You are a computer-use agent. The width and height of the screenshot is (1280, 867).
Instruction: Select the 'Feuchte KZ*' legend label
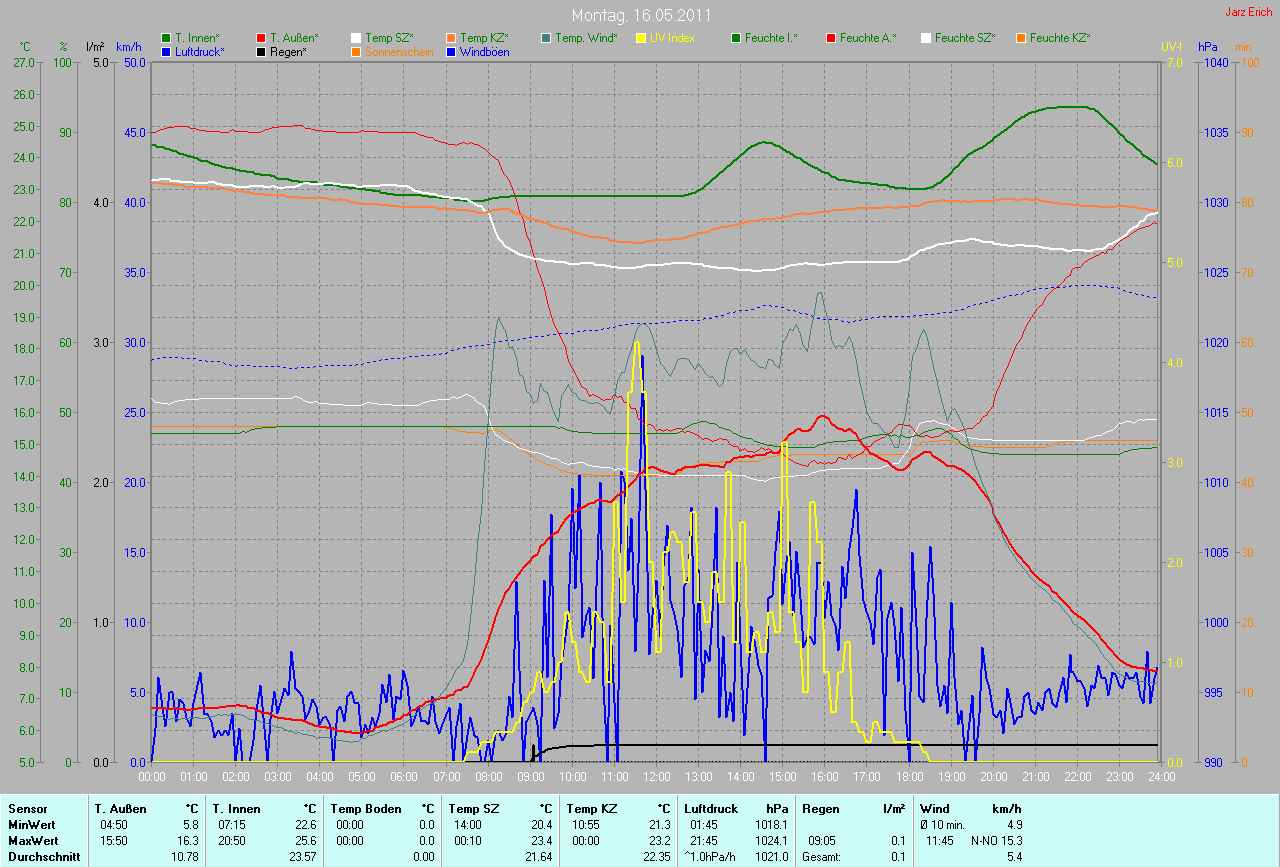click(1060, 38)
